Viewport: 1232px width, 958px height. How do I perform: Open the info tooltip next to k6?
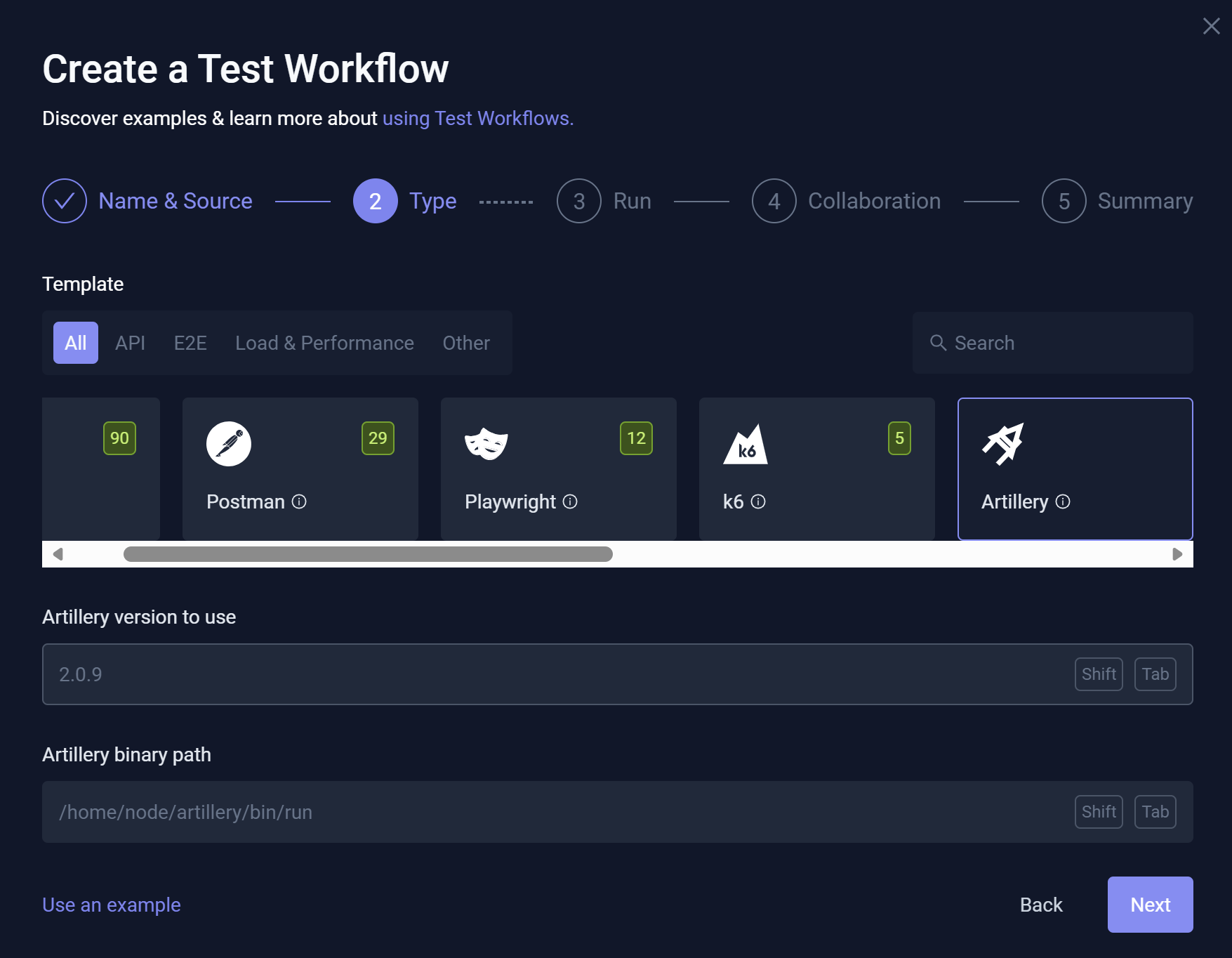pos(758,502)
